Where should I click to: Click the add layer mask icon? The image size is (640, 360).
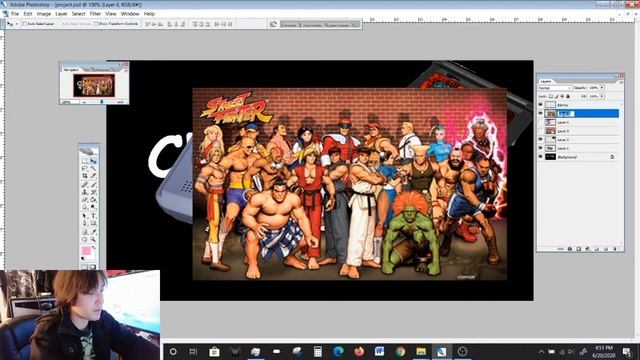579,249
